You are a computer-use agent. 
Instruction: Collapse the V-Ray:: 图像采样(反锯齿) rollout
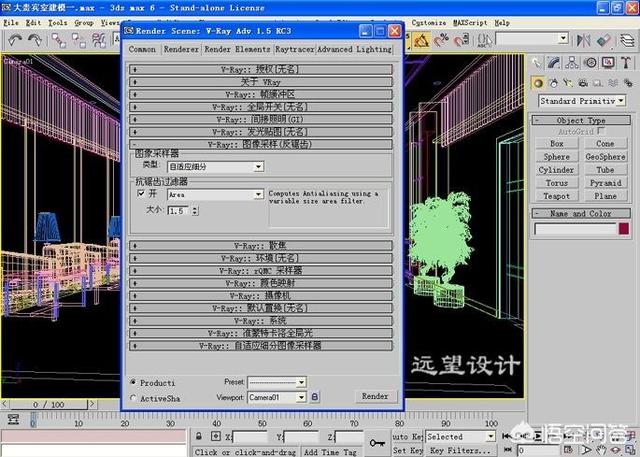pyautogui.click(x=261, y=144)
